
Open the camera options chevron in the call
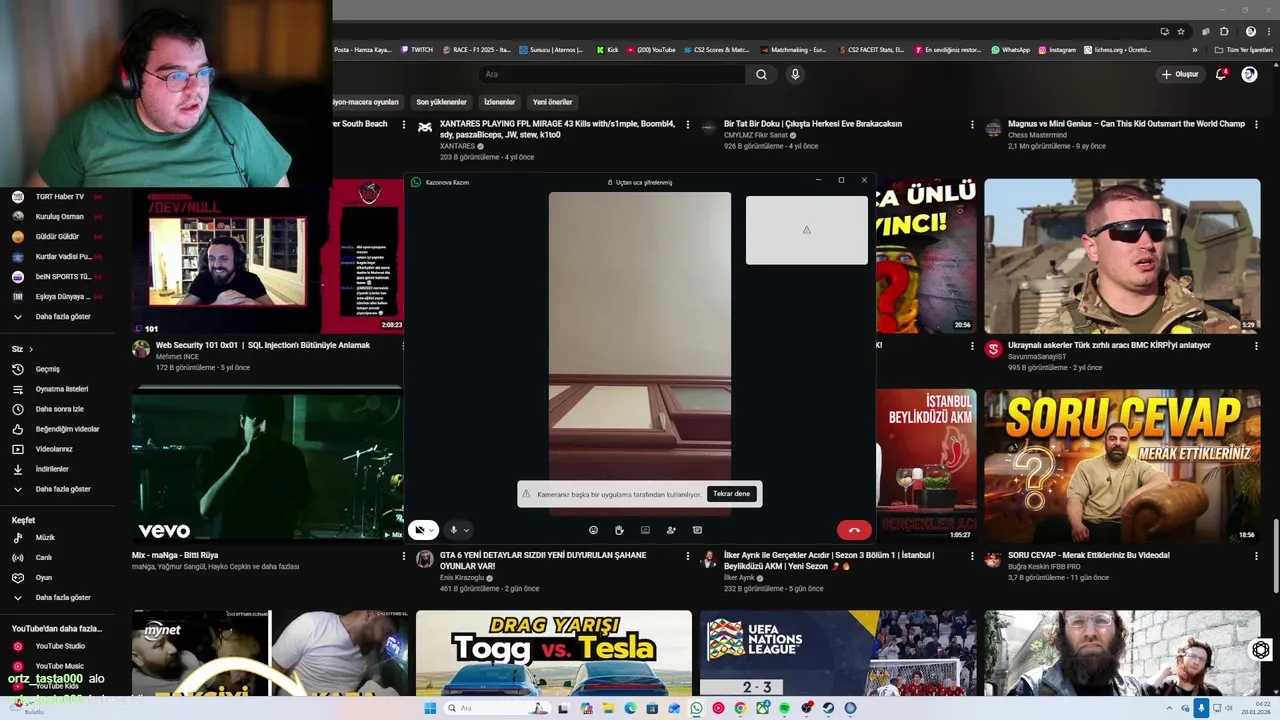(x=432, y=530)
